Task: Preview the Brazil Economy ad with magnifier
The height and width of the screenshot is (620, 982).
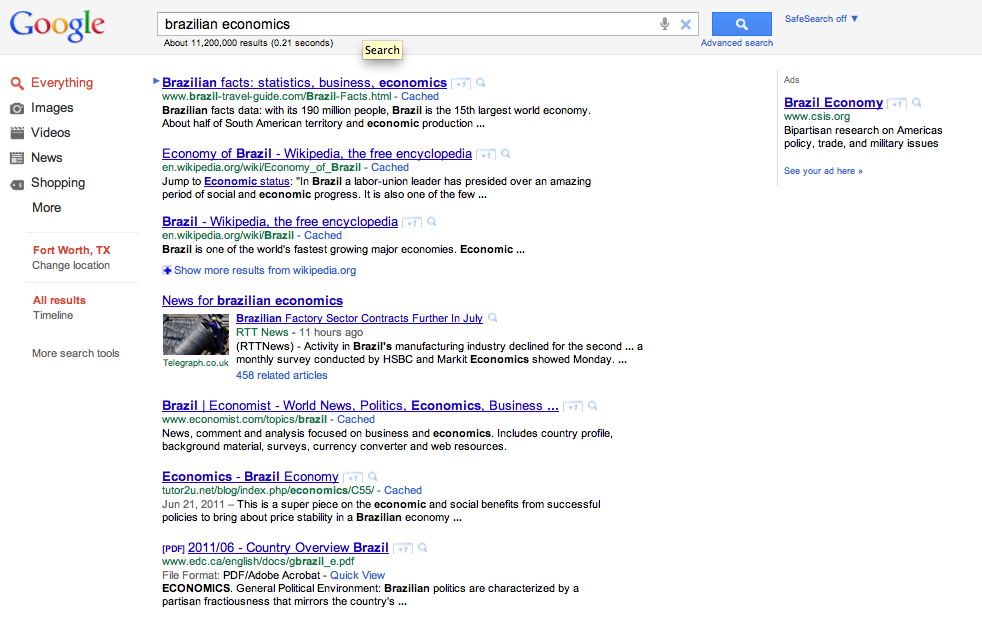Action: (917, 103)
